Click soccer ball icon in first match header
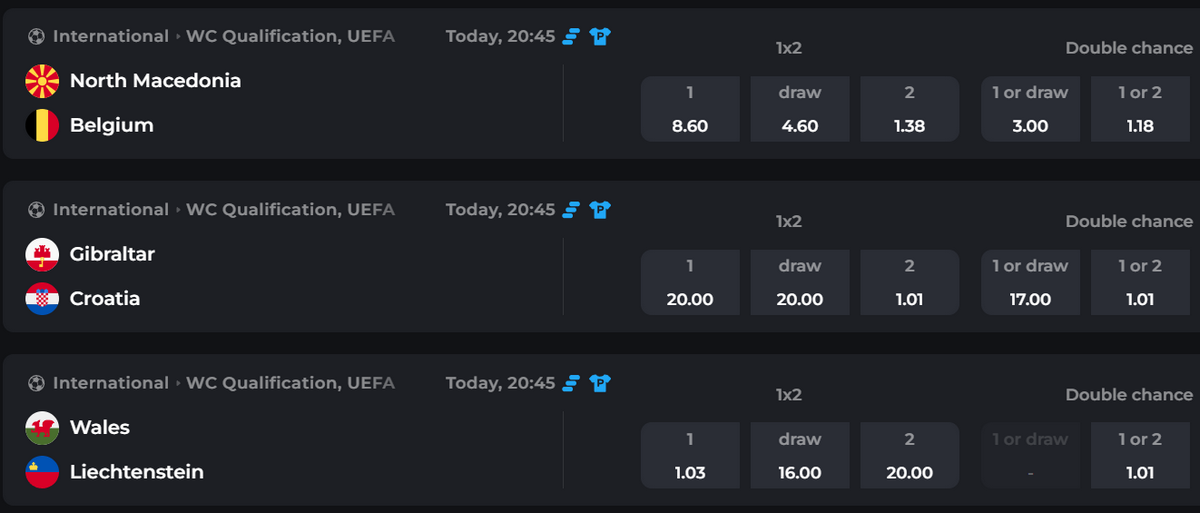Image resolution: width=1200 pixels, height=513 pixels. (37, 37)
